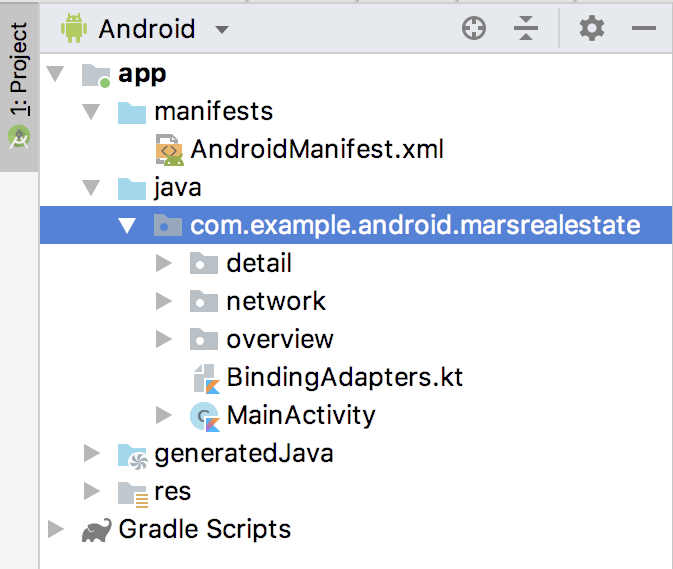The width and height of the screenshot is (673, 569).
Task: Expand the Gradle Scripts node
Action: pyautogui.click(x=55, y=530)
